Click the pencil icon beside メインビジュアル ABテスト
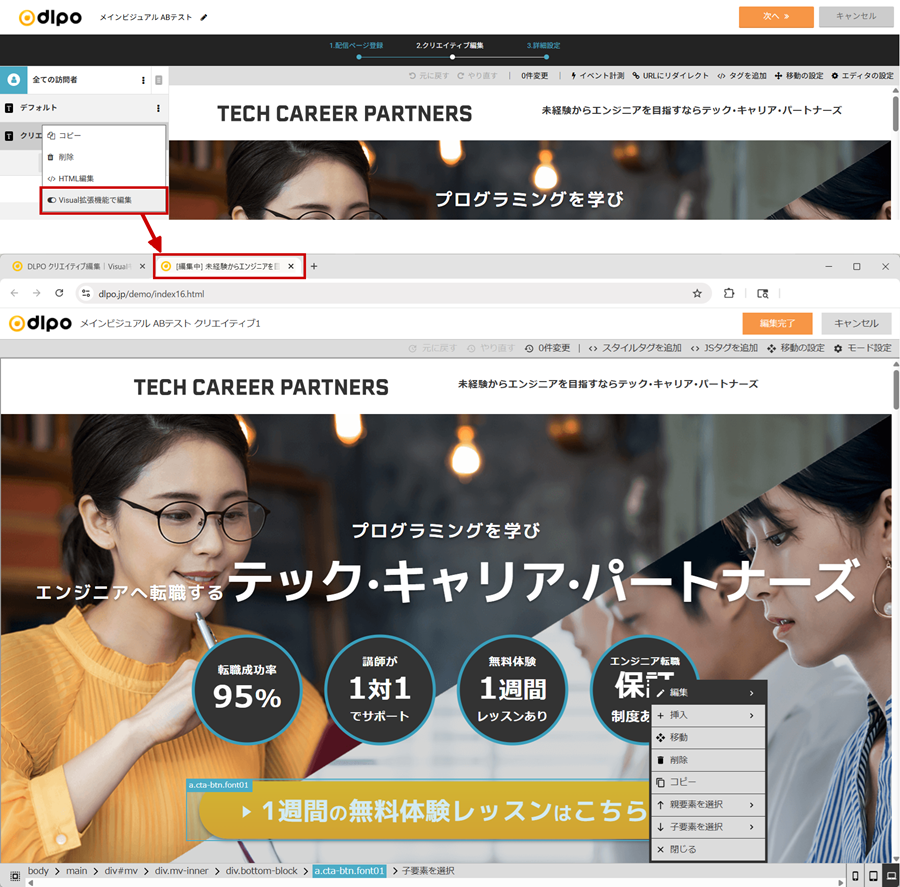 203,18
